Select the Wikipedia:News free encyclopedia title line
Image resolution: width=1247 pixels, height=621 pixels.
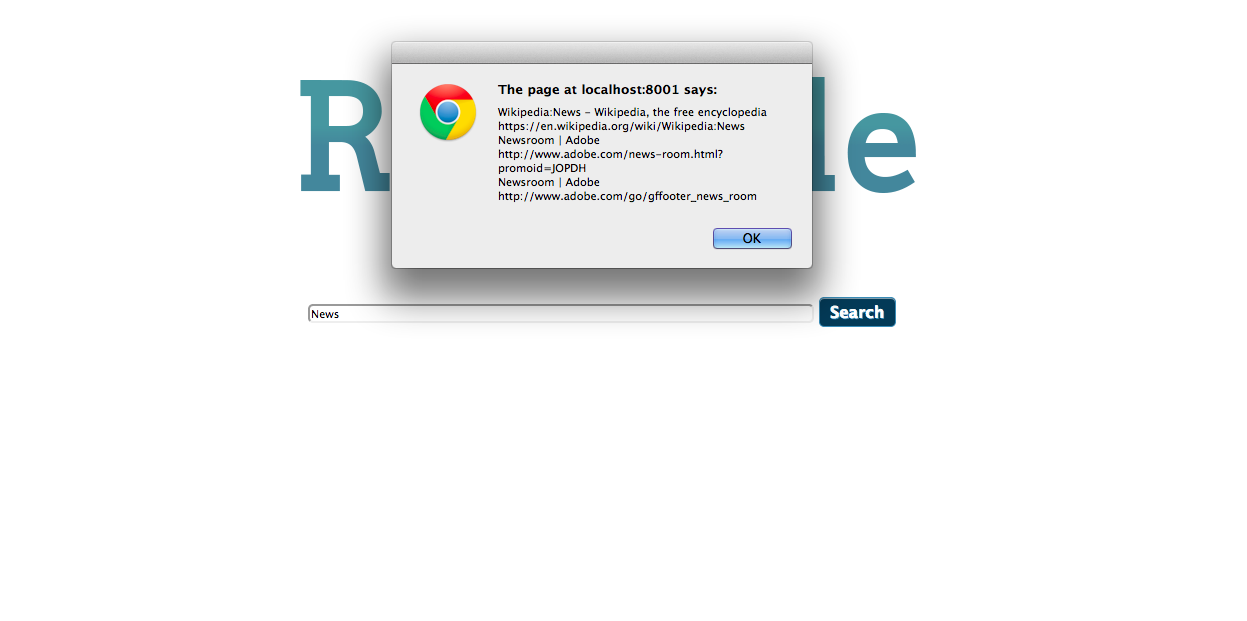(632, 112)
